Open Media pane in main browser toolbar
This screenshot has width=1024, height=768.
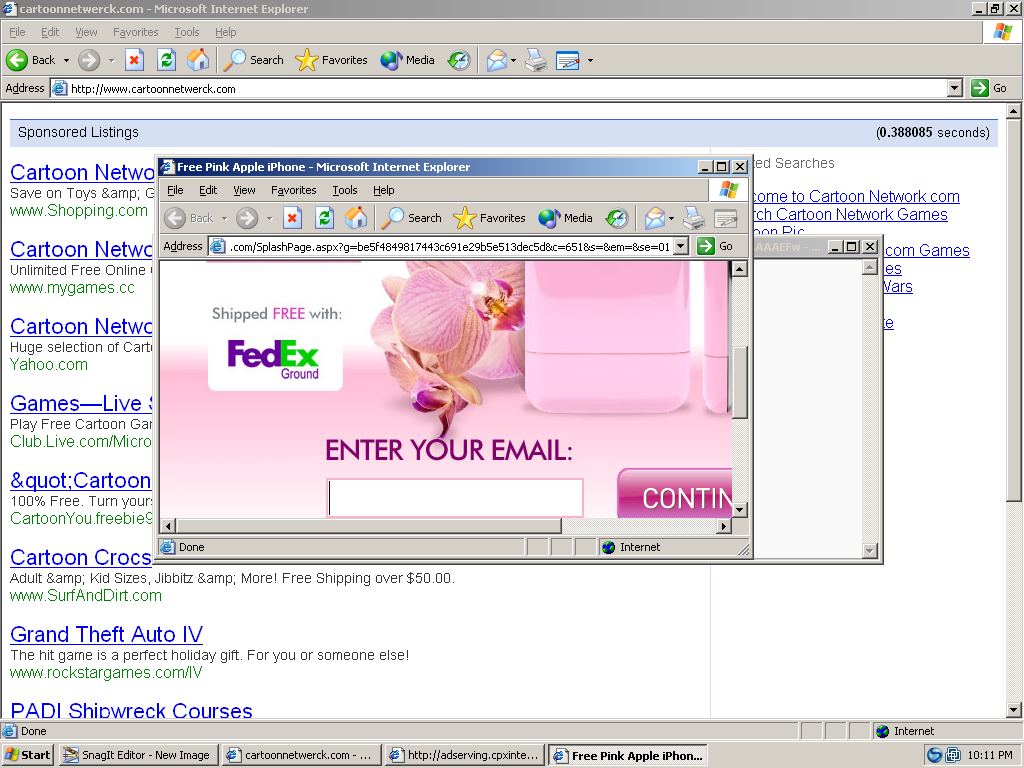[408, 60]
